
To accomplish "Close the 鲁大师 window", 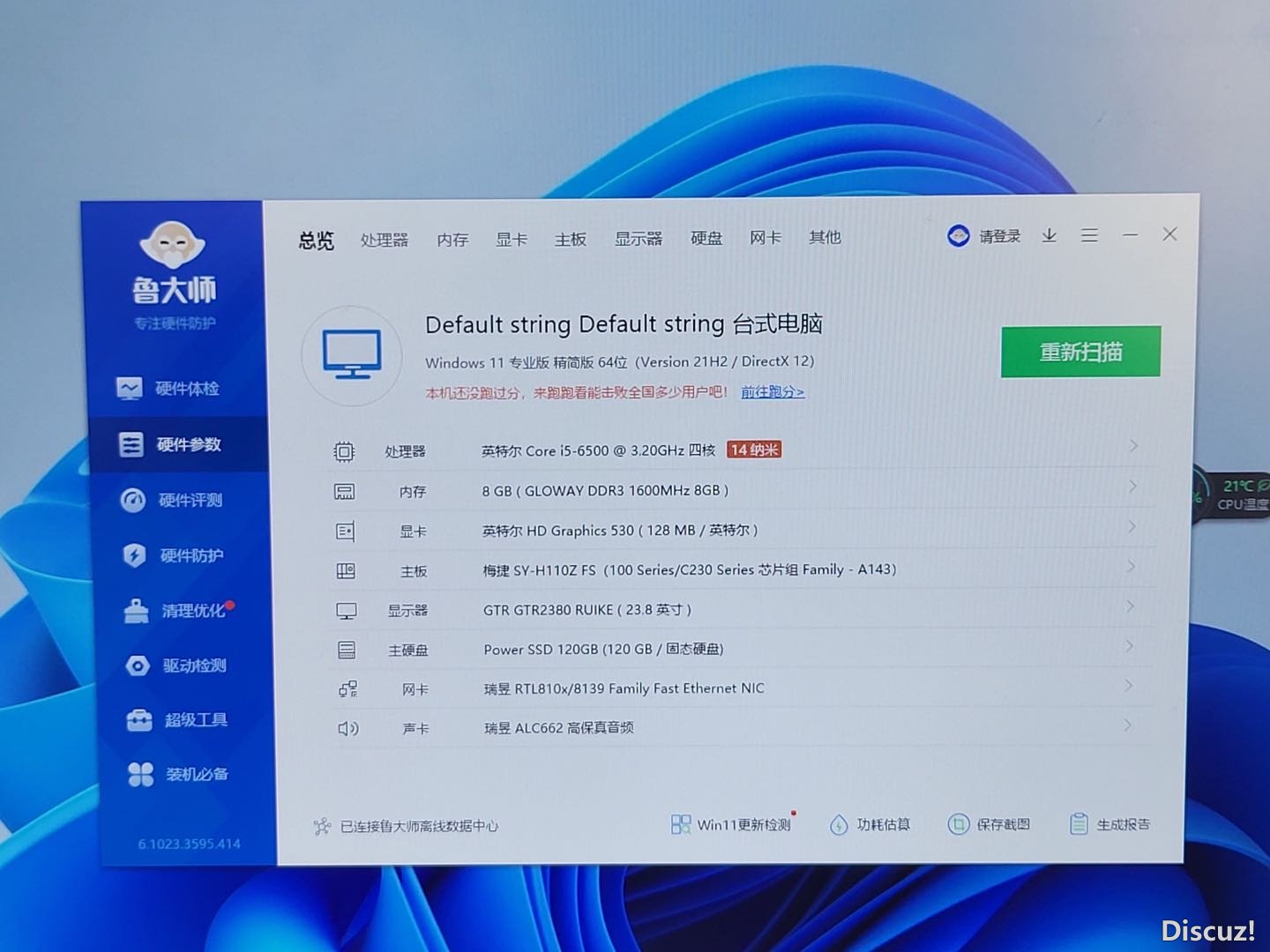I will pyautogui.click(x=1169, y=234).
